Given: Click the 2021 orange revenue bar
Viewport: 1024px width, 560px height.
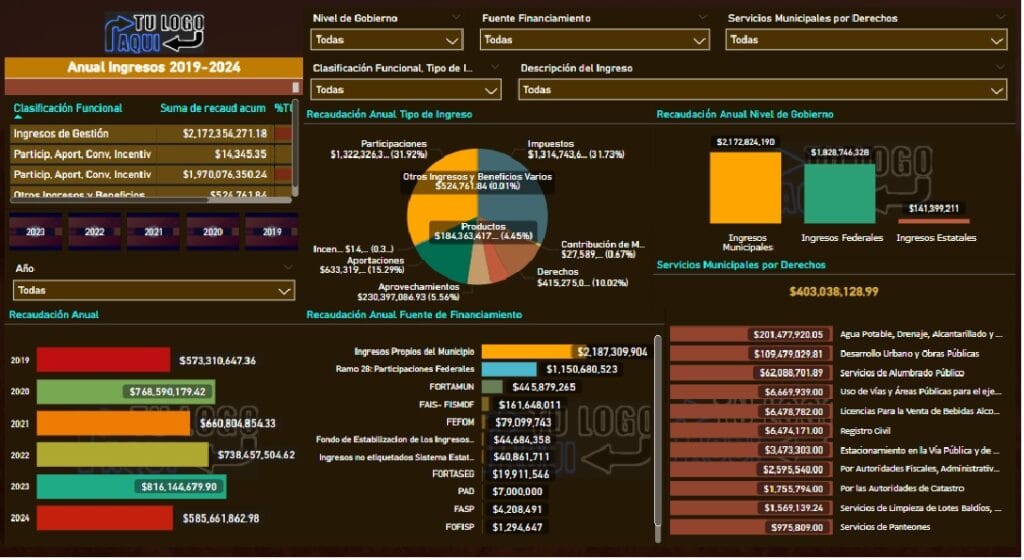Looking at the screenshot, I should (x=113, y=423).
